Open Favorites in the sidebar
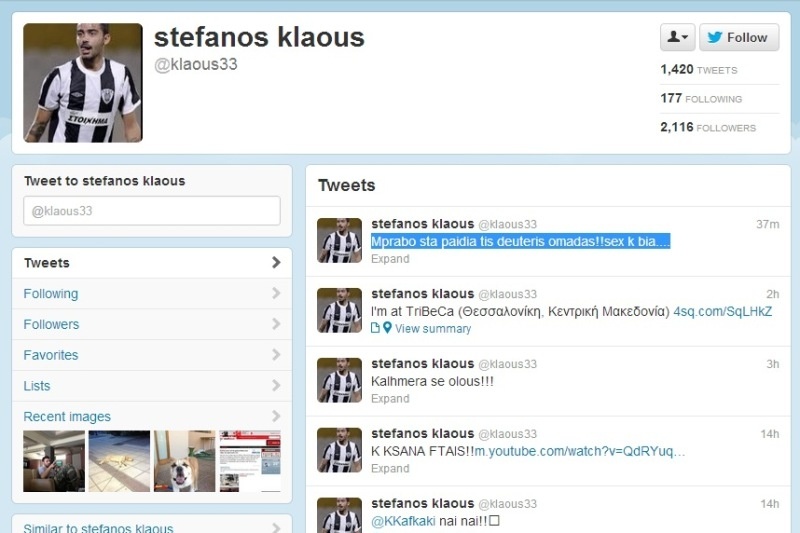Screen dimensions: 800x533 152,355
